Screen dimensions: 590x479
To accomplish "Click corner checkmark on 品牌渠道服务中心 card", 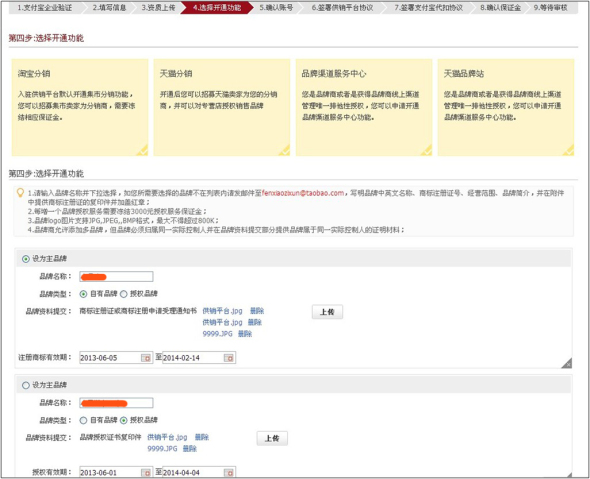I will coord(427,151).
